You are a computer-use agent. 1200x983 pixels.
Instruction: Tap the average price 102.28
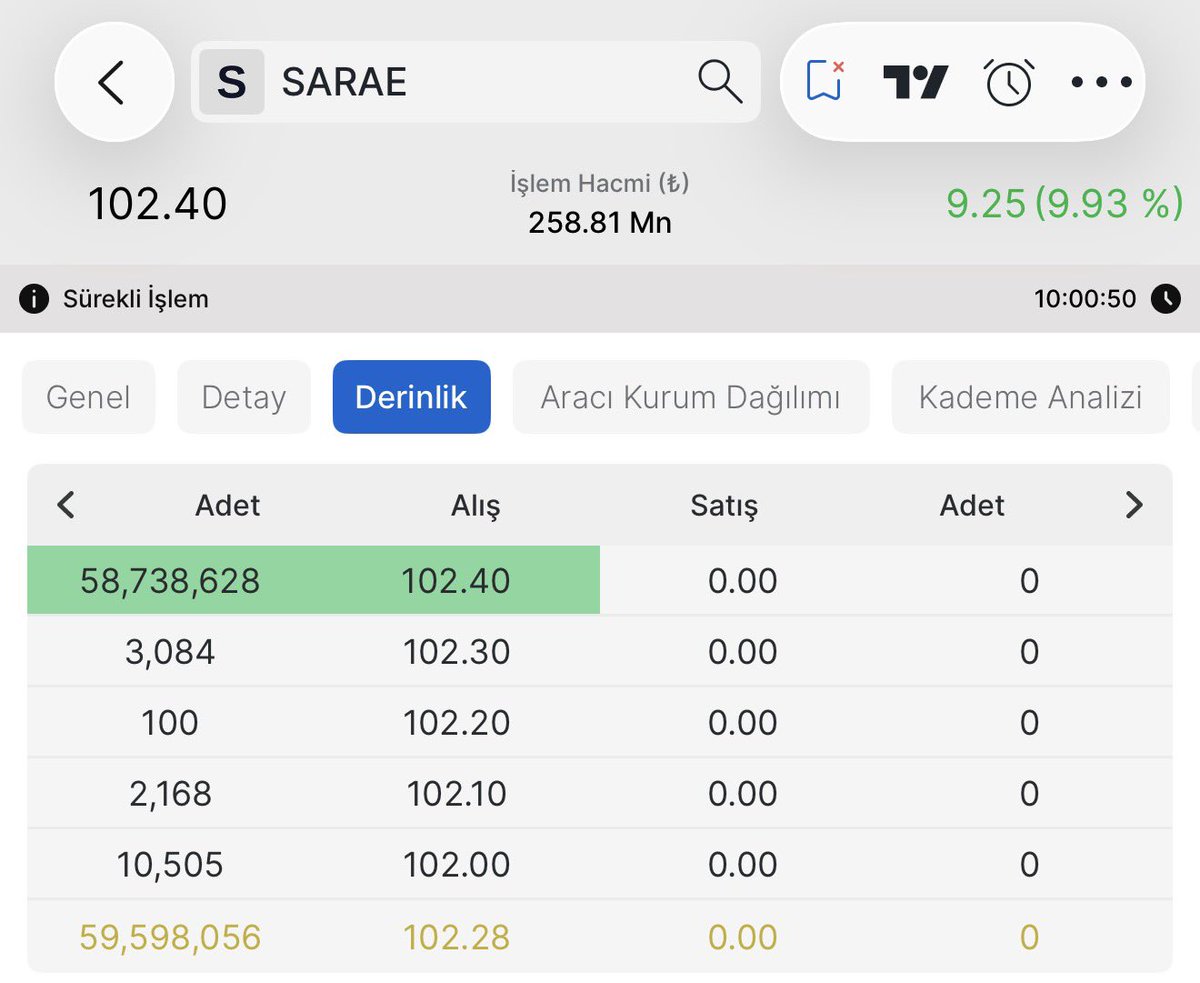pyautogui.click(x=456, y=937)
